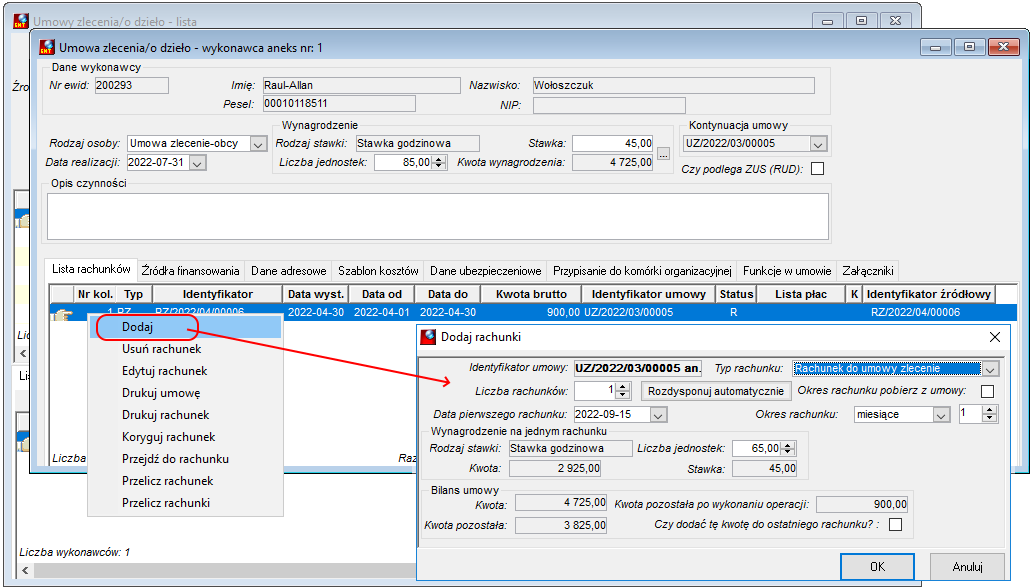1030x587 pixels.
Task: Switch to Dane adresowe tab
Action: point(288,271)
